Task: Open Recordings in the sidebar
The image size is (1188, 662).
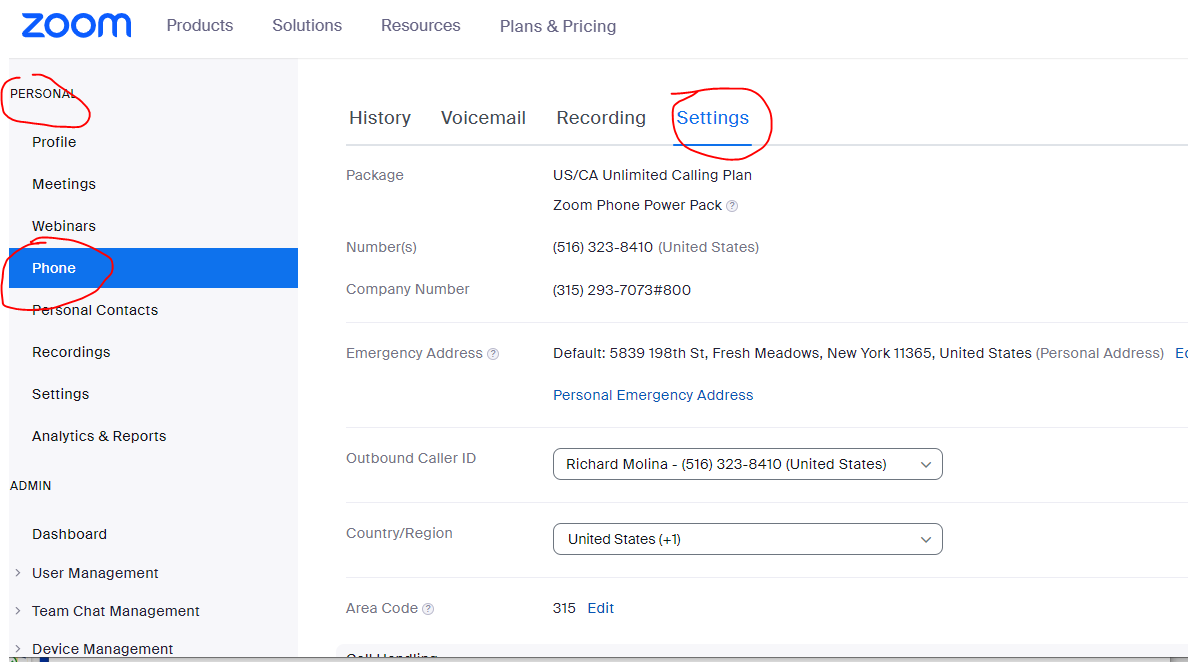Action: click(x=71, y=352)
